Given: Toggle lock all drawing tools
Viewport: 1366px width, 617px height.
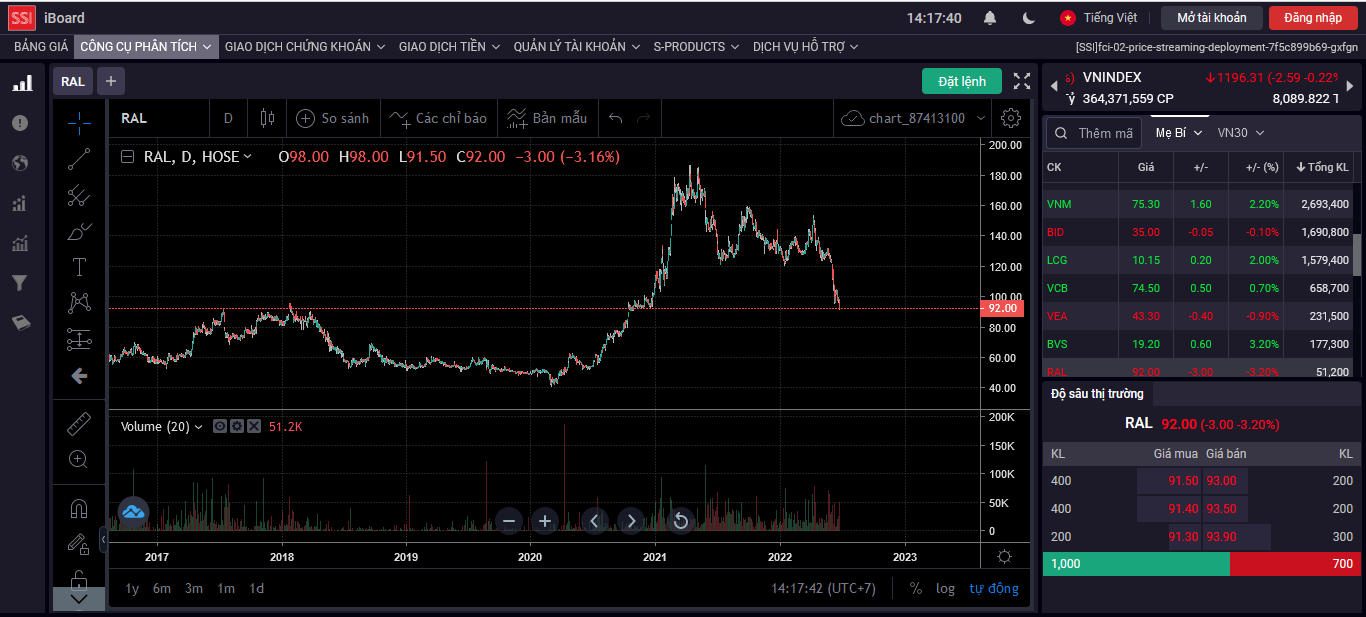Looking at the screenshot, I should tap(79, 579).
